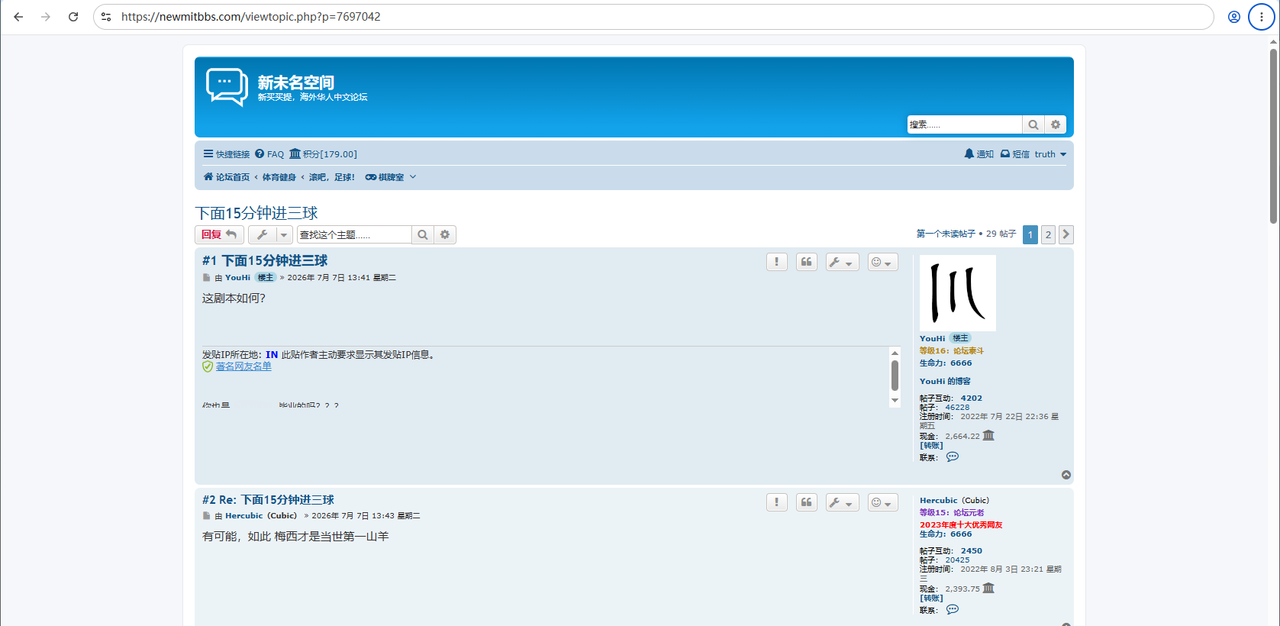Click the forum speech-bubble logo

[x=227, y=87]
